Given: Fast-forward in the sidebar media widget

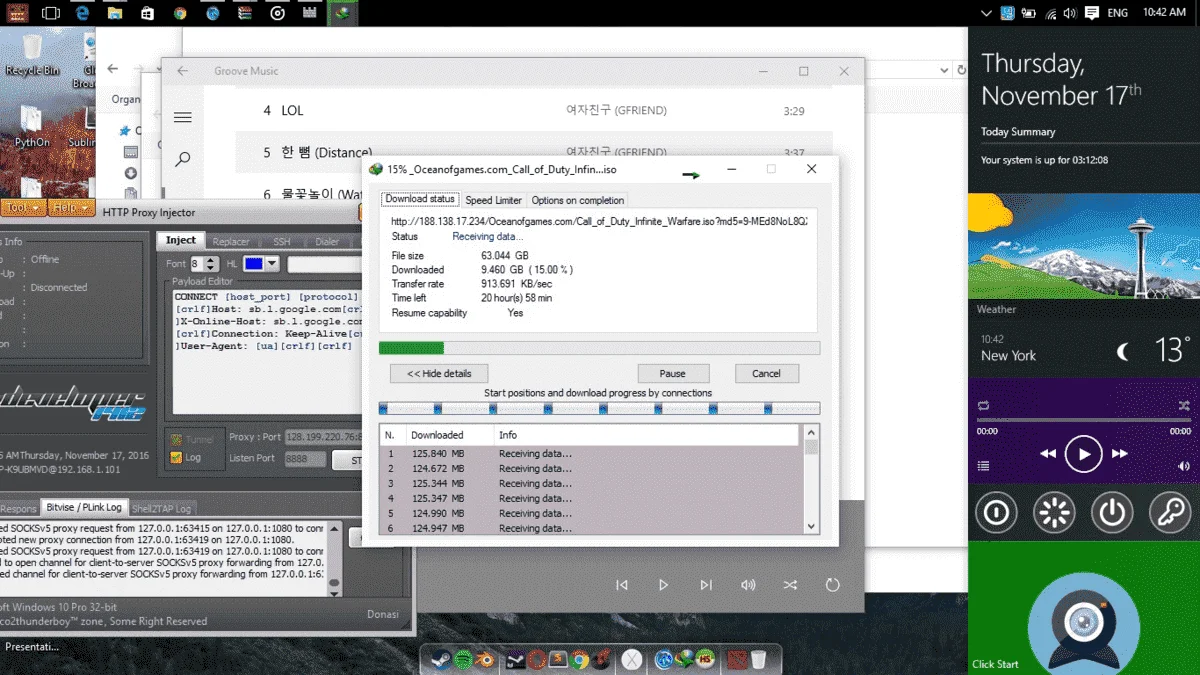Looking at the screenshot, I should [x=1120, y=454].
